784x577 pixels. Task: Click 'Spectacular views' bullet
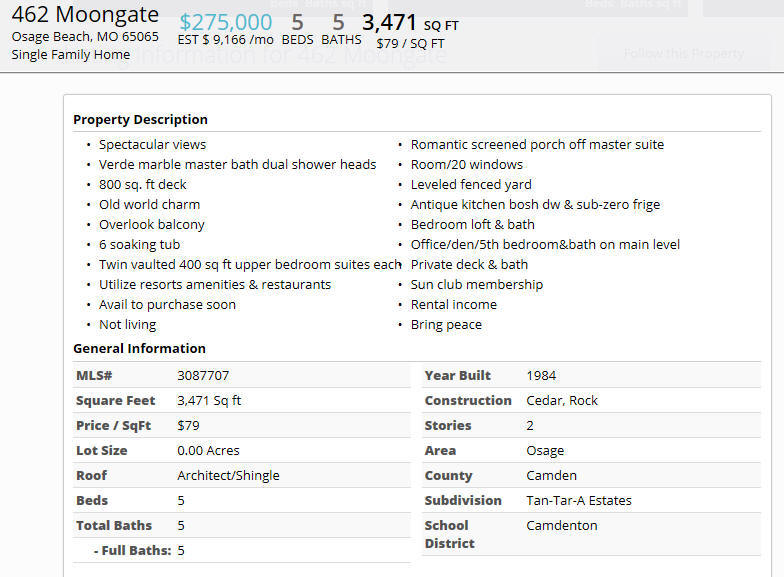(x=152, y=144)
